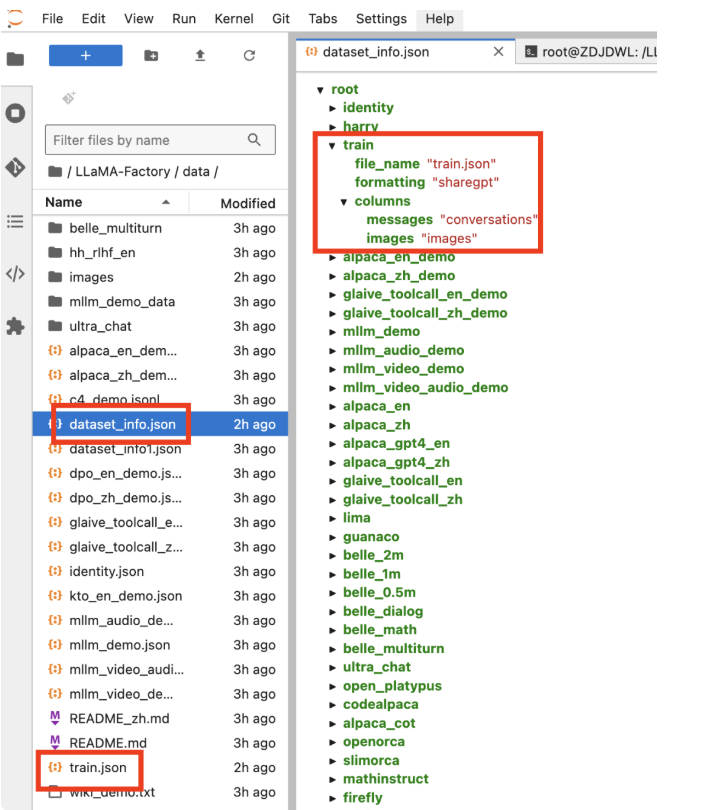Viewport: 705px width, 810px height.
Task: Select the README_zh.md file
Action: (161, 719)
